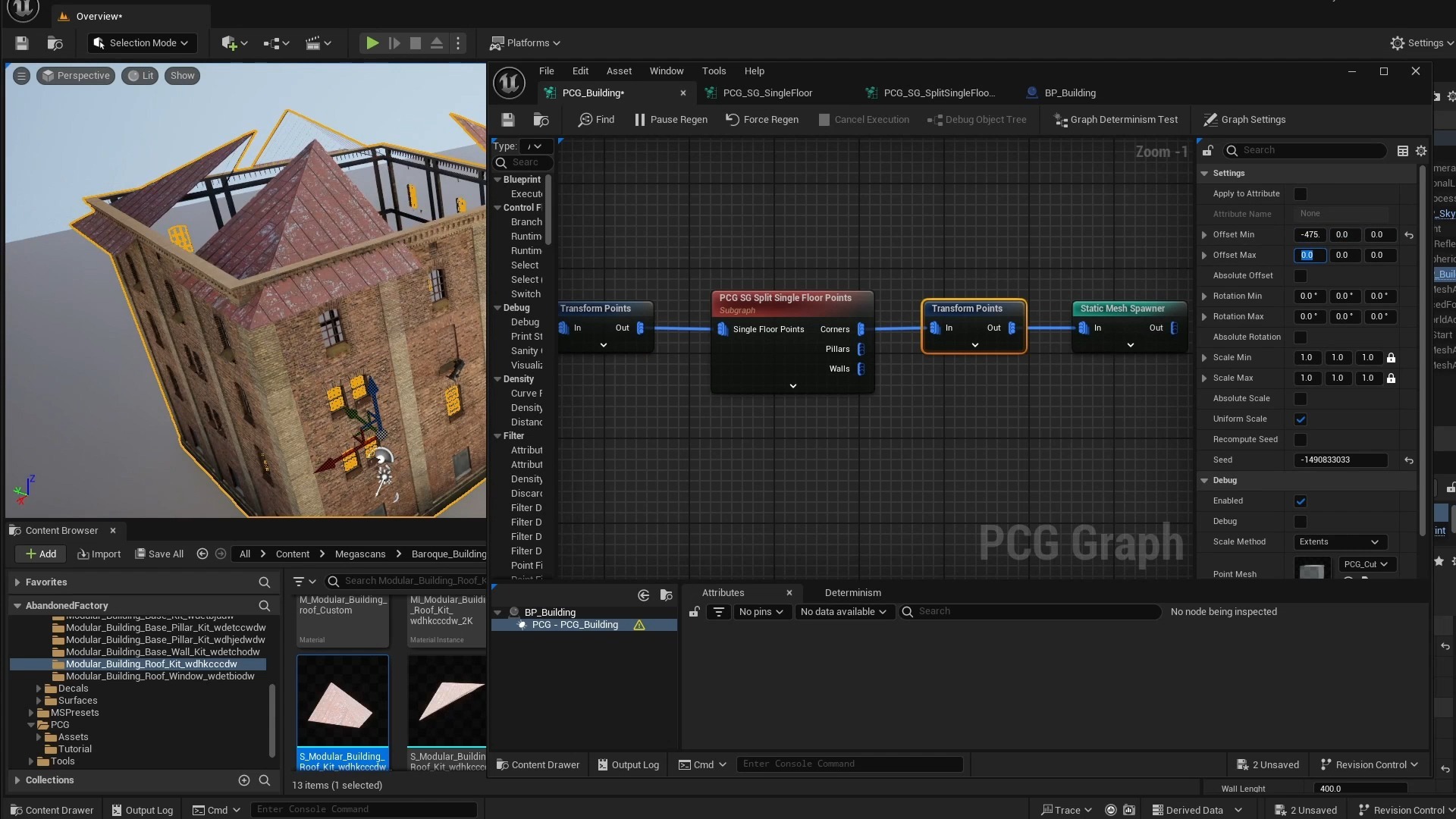Uncheck Enabled under Debug section
The image size is (1456, 819).
pos(1301,501)
